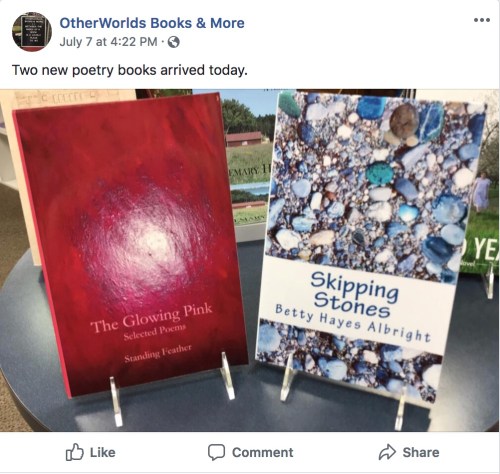The image size is (500, 474).
Task: Open photo at The Glowing Pink title
Action: pyautogui.click(x=151, y=317)
